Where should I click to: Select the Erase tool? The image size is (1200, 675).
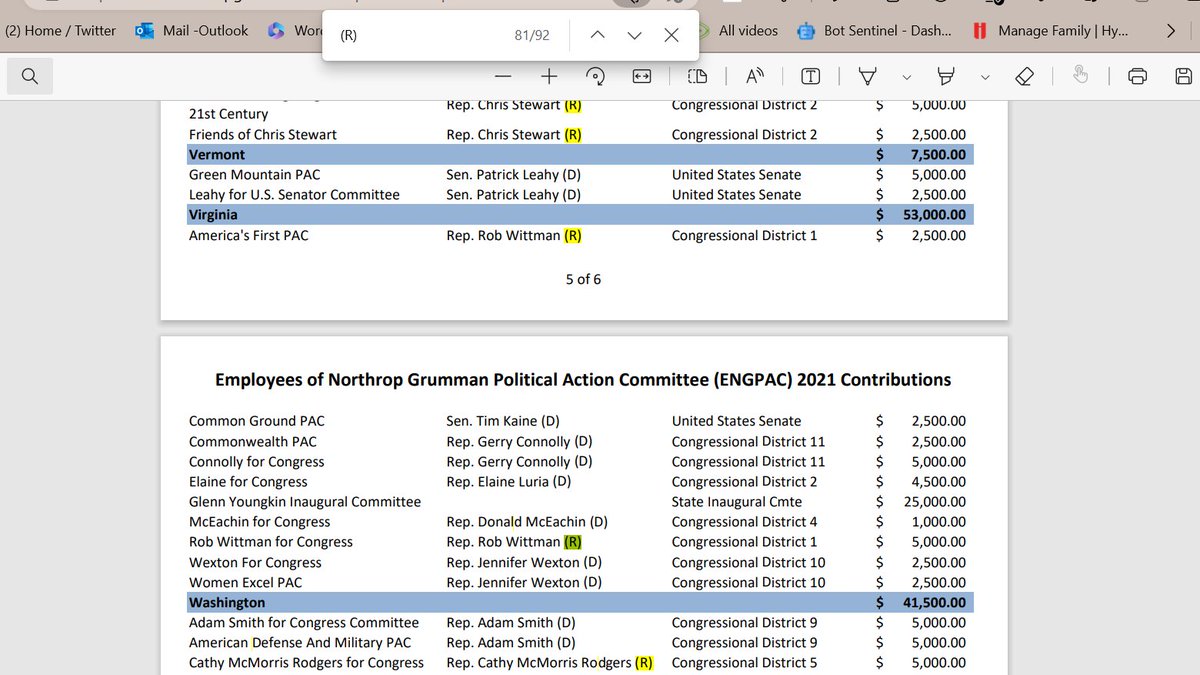tap(1024, 76)
